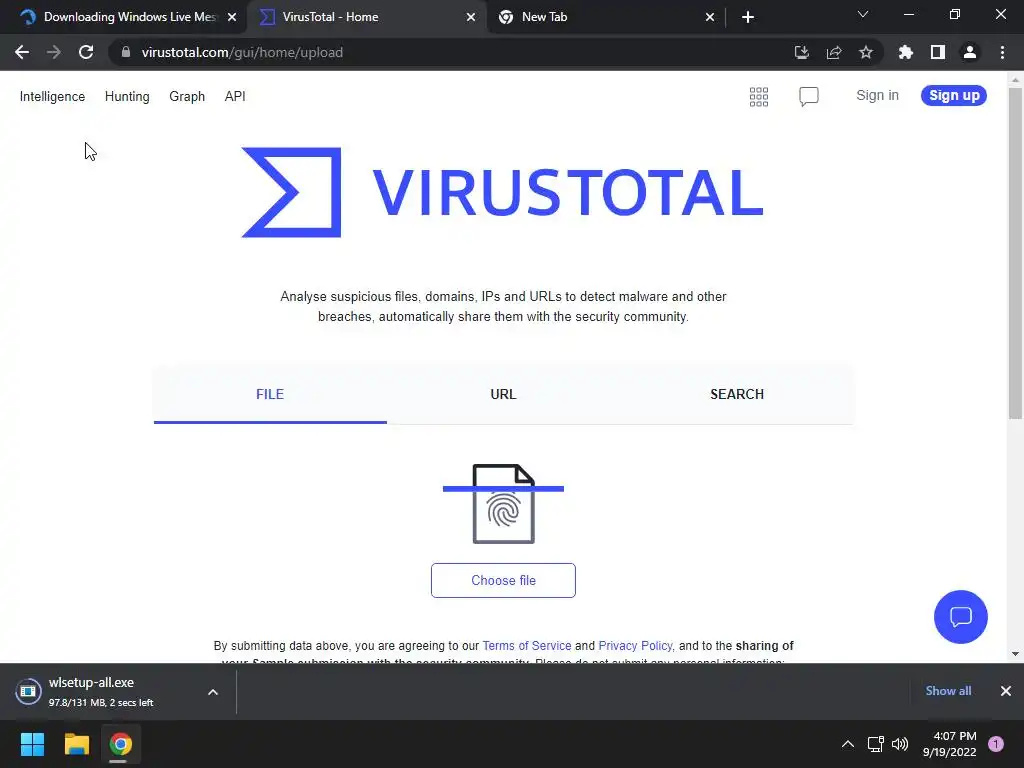Close the Downloading Windows Live Messenger tab

[x=232, y=17]
